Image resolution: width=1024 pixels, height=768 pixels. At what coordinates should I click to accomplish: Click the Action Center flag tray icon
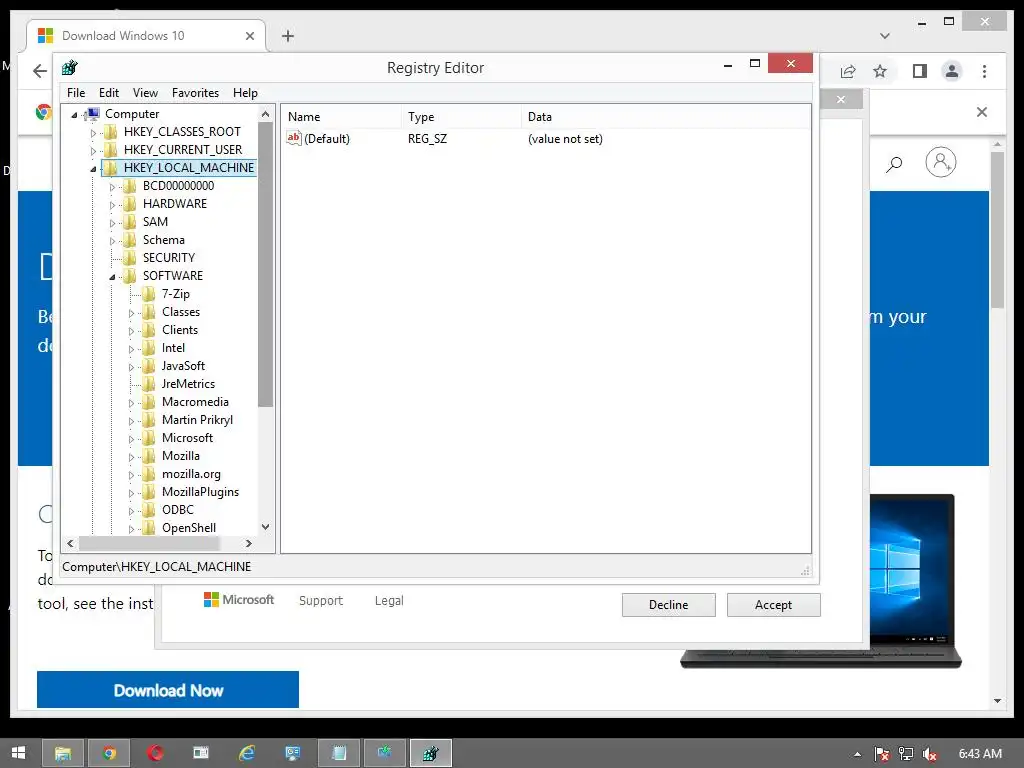coord(882,754)
